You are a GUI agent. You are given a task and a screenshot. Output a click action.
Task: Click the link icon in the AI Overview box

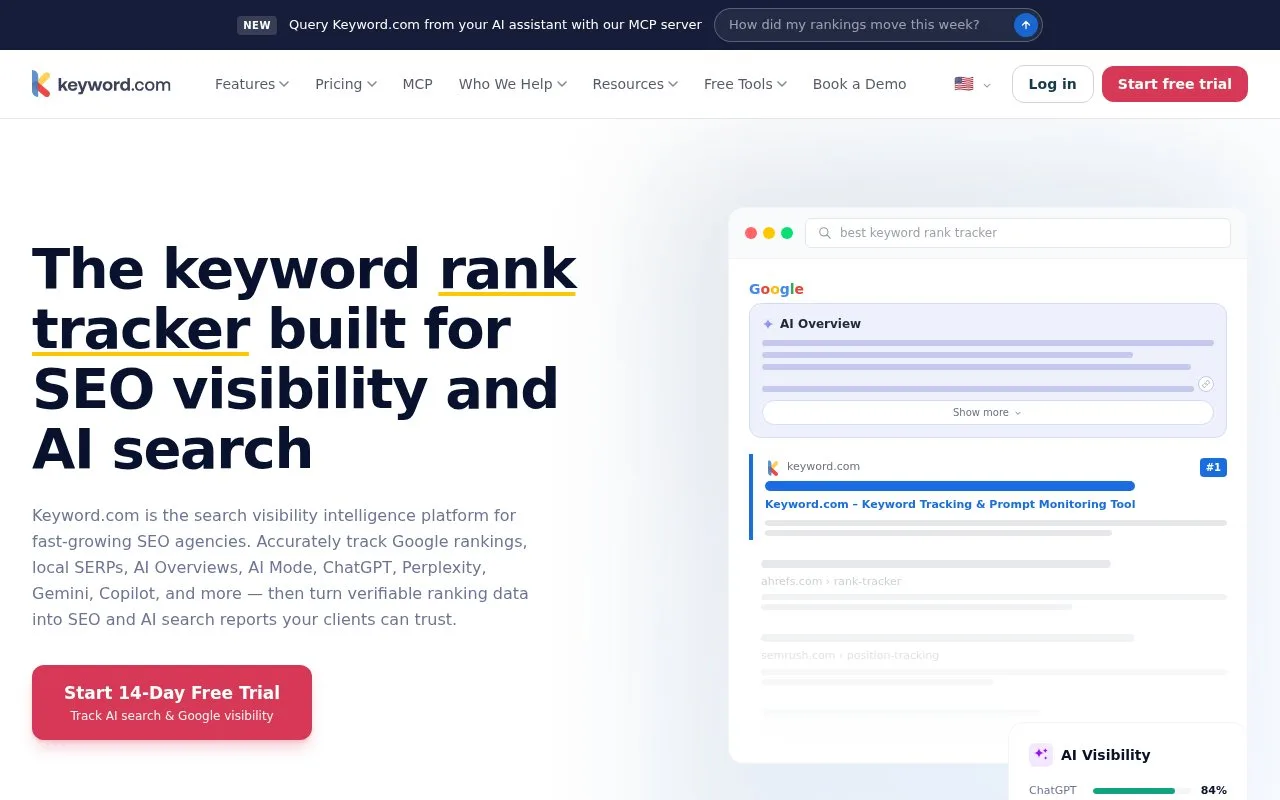point(1206,384)
